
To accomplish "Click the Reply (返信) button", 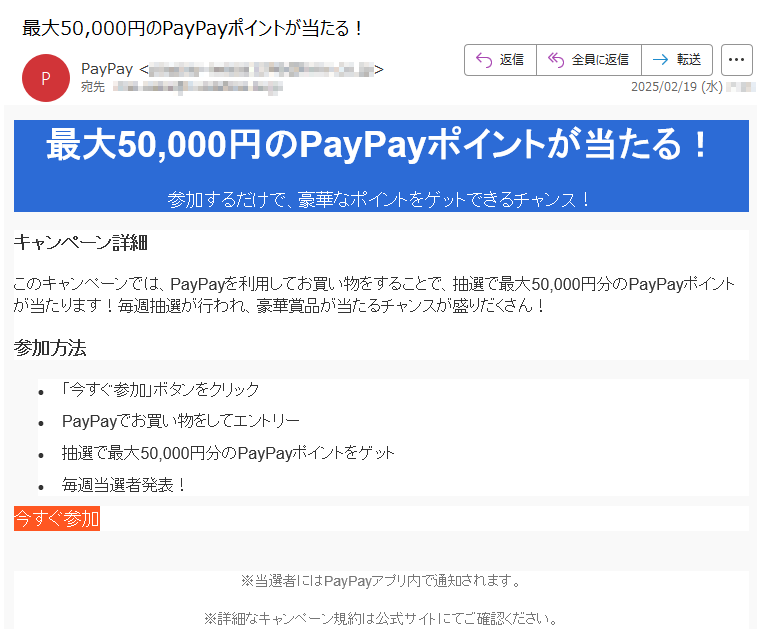I will click(x=500, y=60).
